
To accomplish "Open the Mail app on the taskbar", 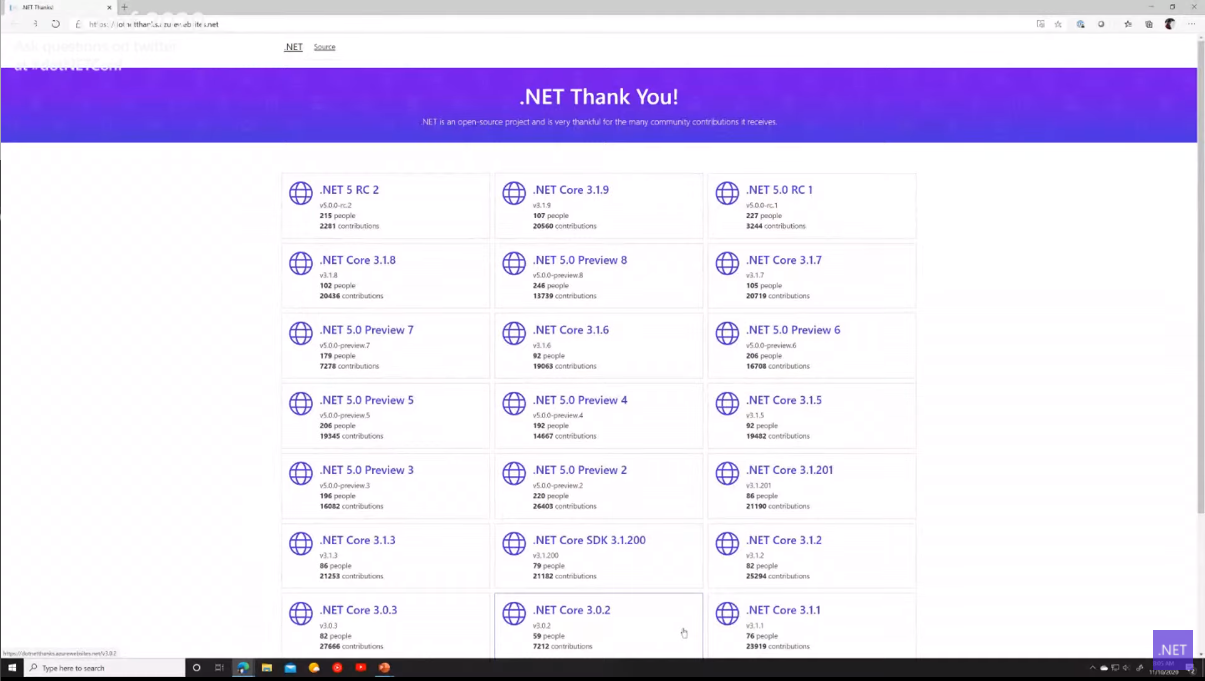I will [290, 668].
